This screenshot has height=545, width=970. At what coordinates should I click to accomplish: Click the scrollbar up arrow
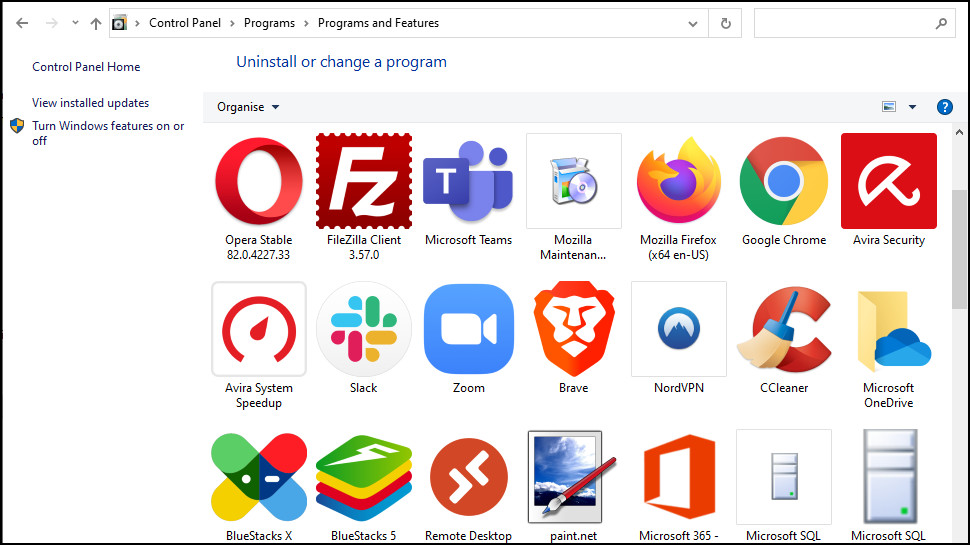click(x=959, y=132)
